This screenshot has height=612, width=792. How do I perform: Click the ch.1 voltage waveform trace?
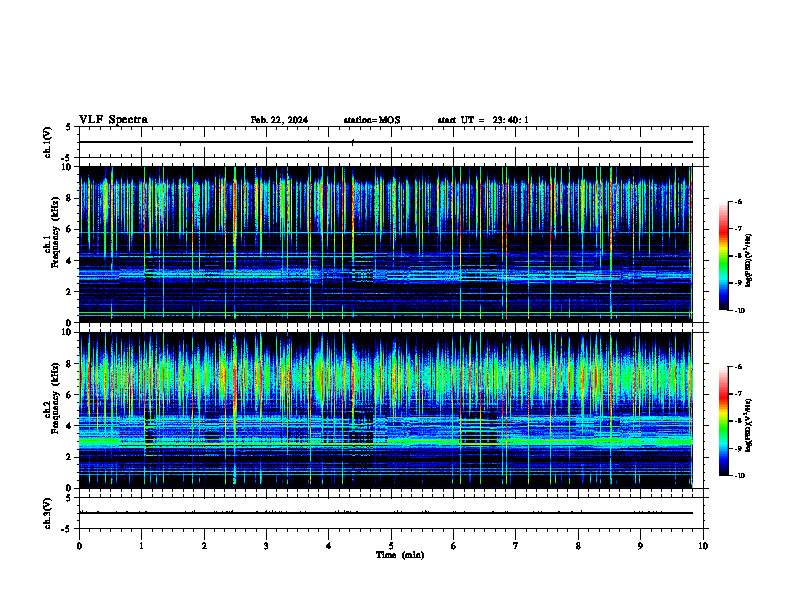coord(386,142)
